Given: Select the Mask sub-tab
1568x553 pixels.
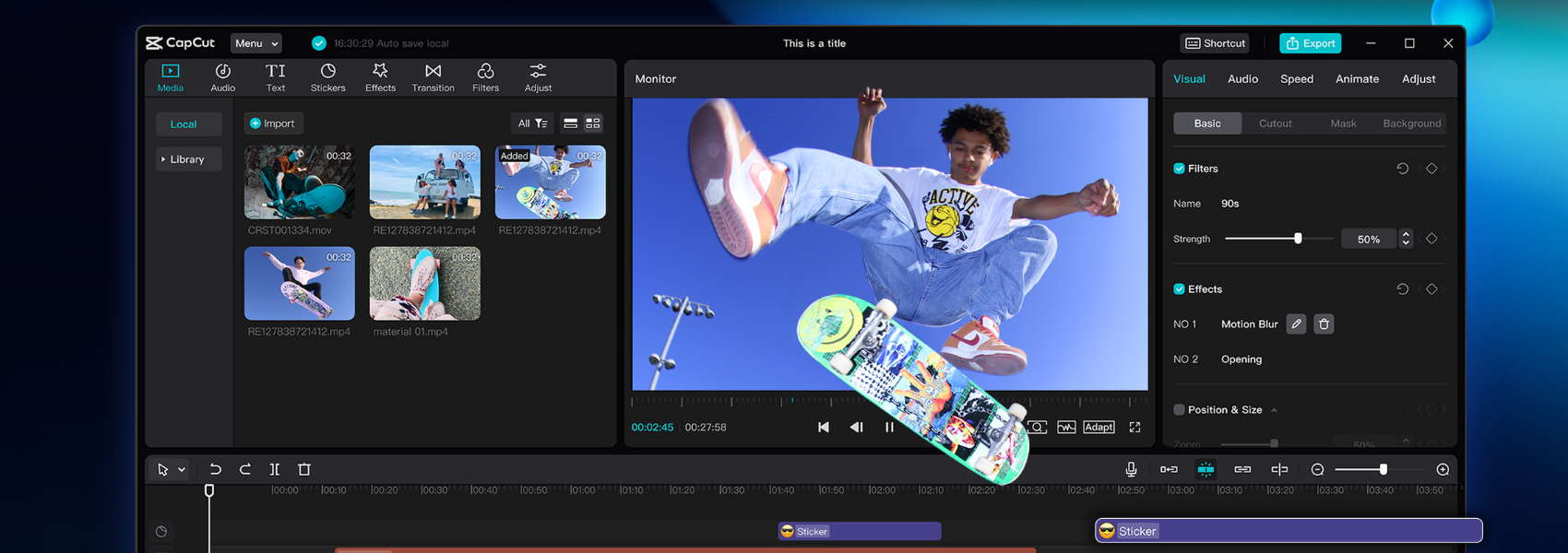Looking at the screenshot, I should pos(1343,124).
